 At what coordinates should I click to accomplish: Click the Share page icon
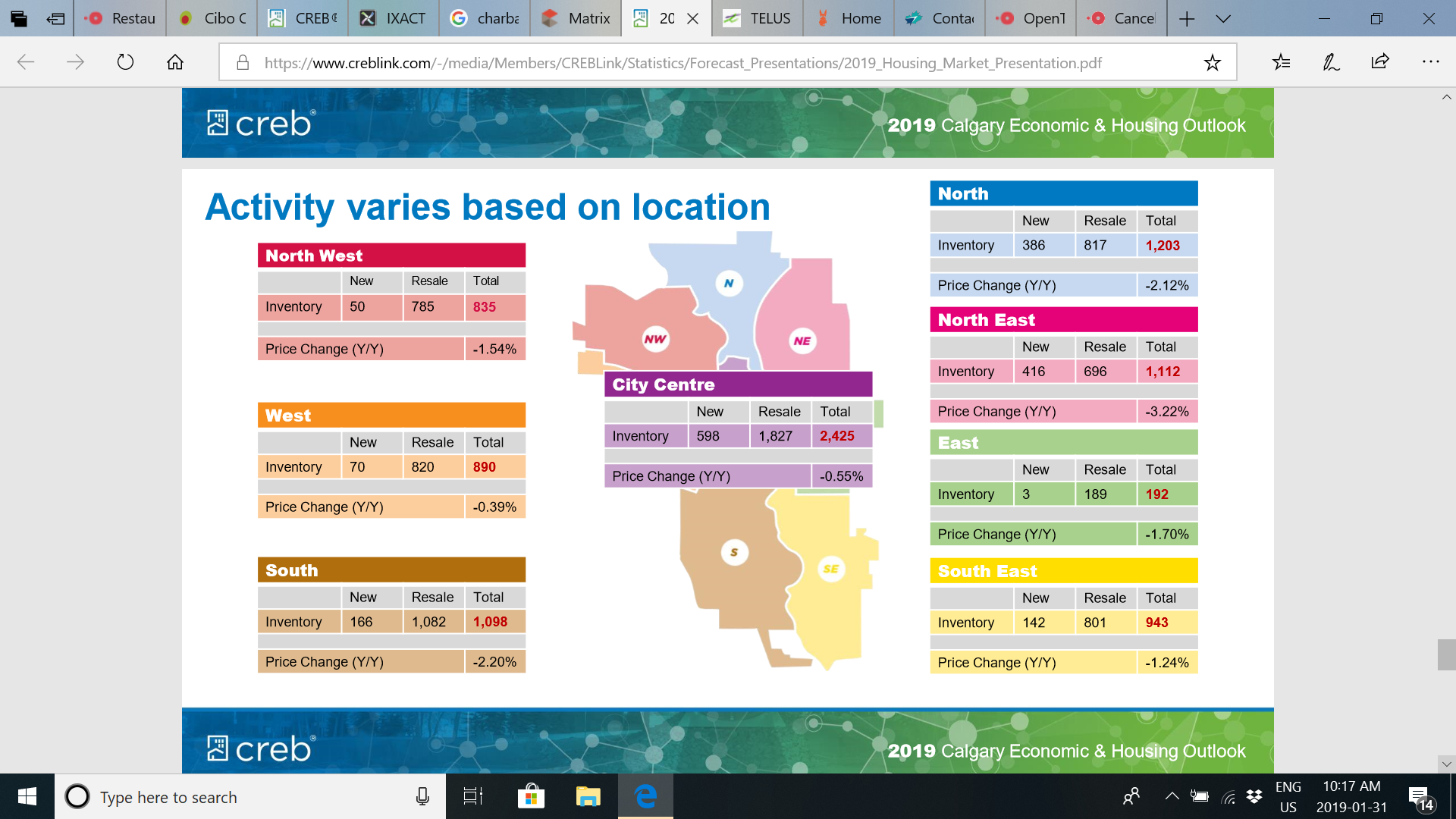coord(1380,62)
